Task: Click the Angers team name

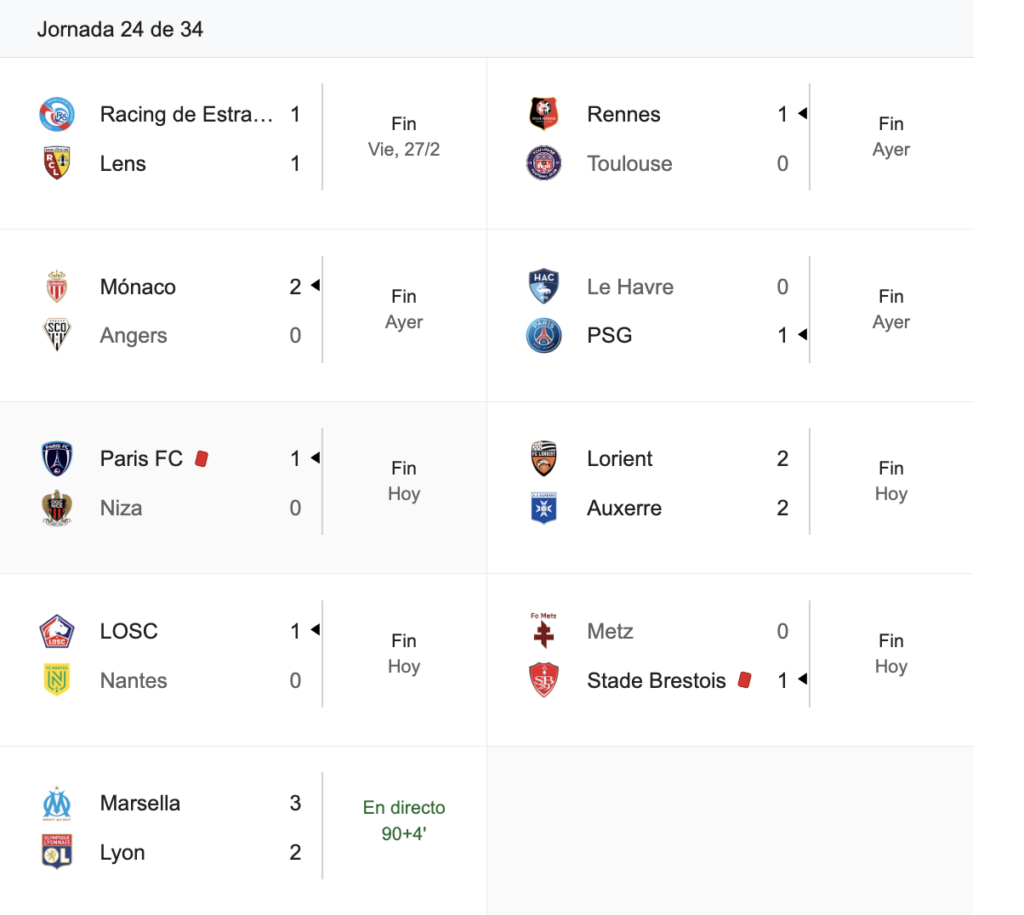Action: pos(133,336)
